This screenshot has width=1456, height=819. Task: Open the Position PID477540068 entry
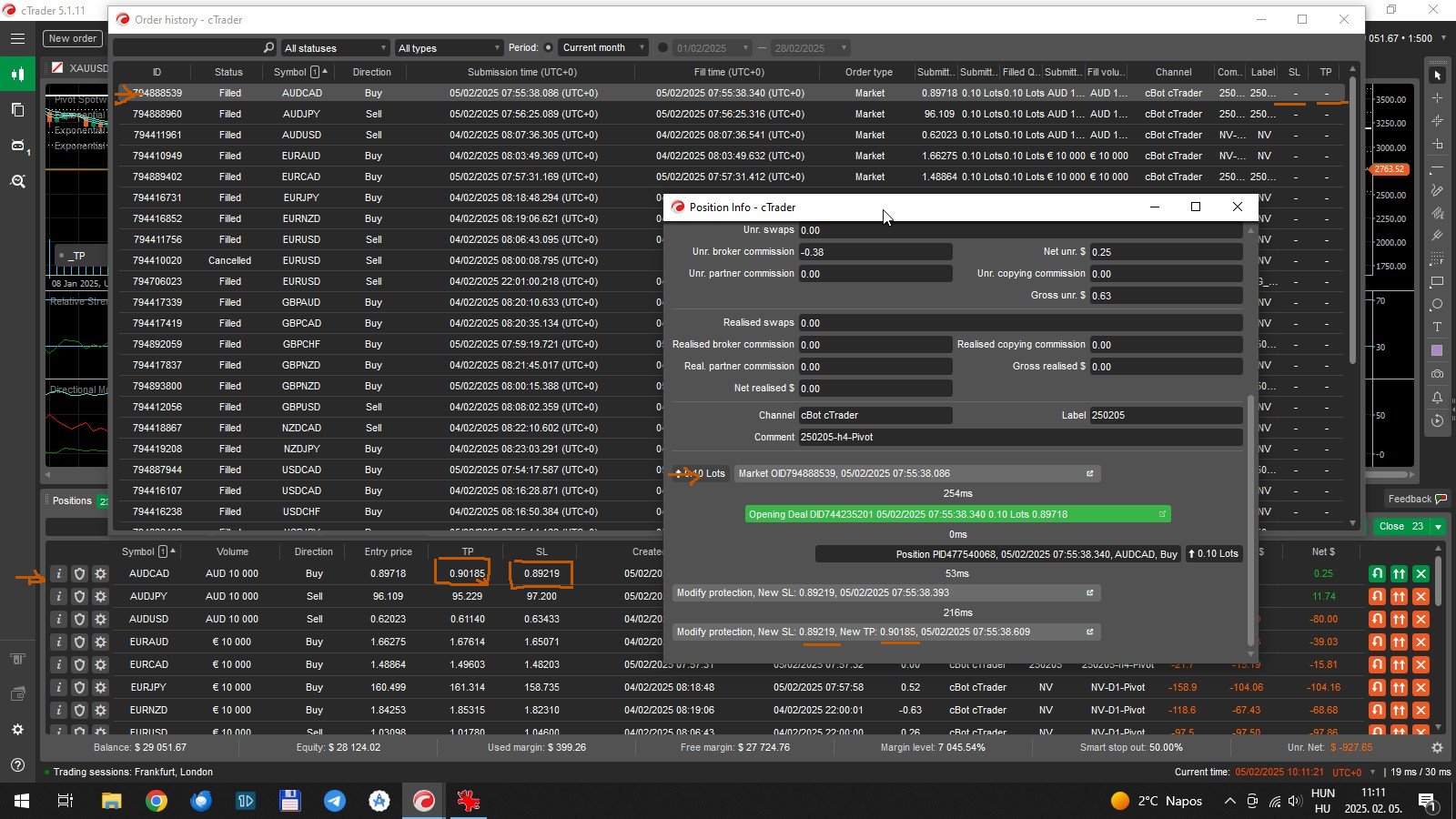coord(998,553)
